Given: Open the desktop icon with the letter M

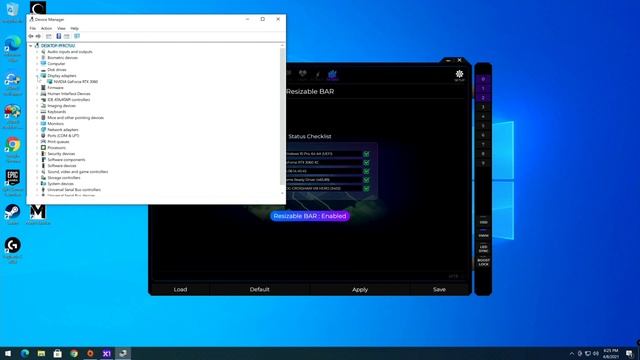Looking at the screenshot, I should point(38,214).
